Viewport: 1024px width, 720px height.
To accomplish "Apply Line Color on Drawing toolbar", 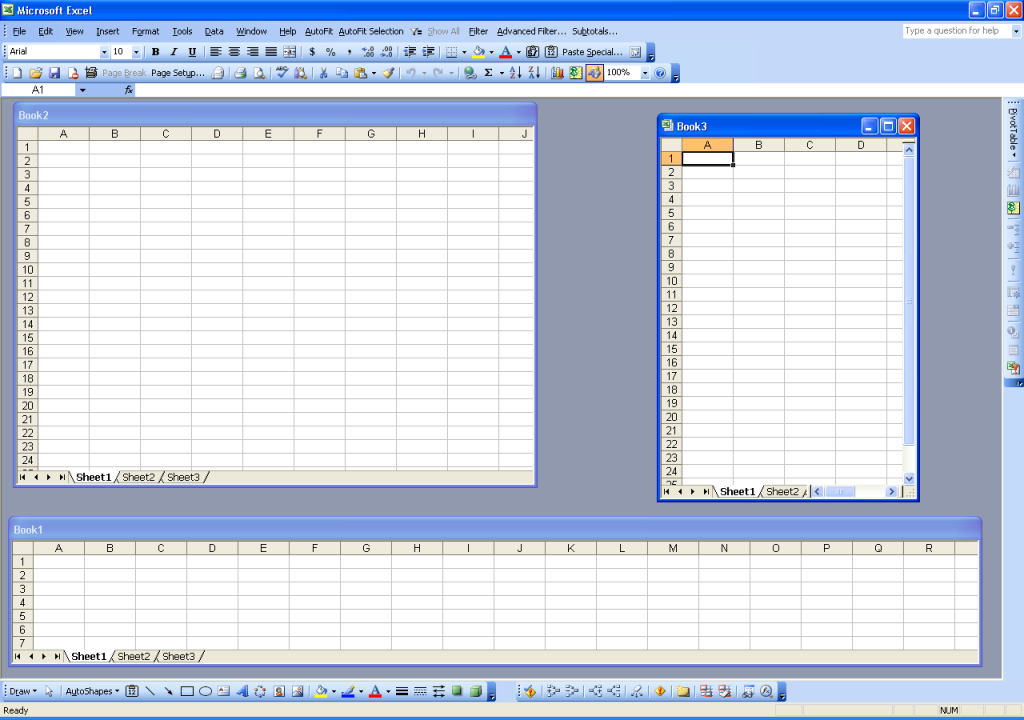I will pos(348,691).
